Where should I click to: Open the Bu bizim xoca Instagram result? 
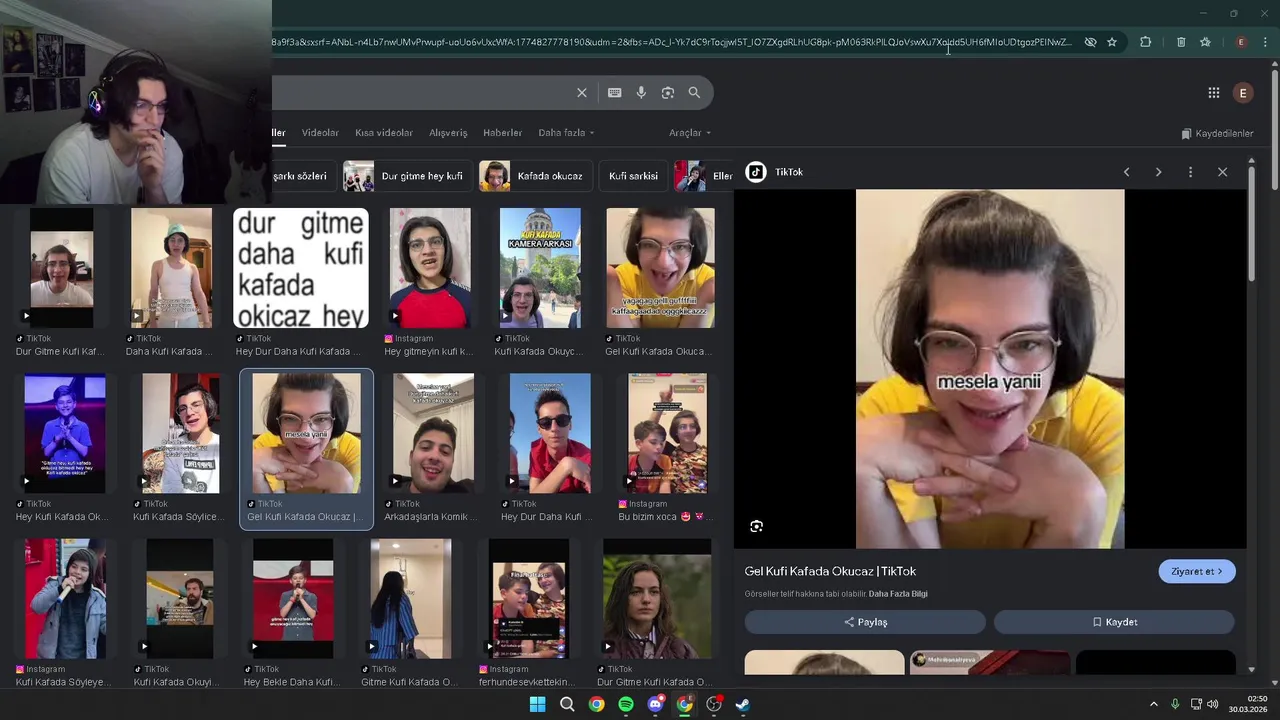(x=667, y=433)
